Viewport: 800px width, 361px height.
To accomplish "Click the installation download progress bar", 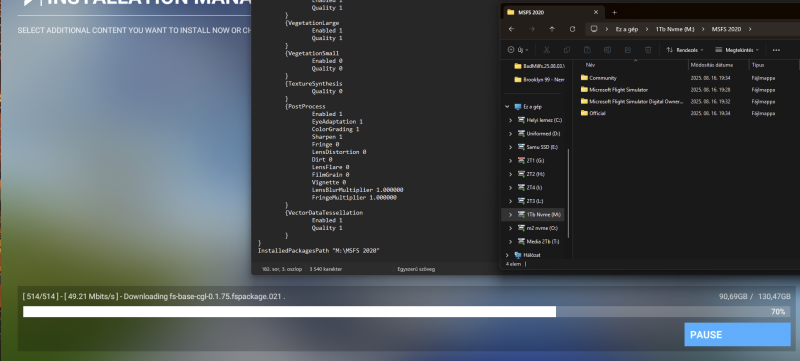I will point(406,312).
